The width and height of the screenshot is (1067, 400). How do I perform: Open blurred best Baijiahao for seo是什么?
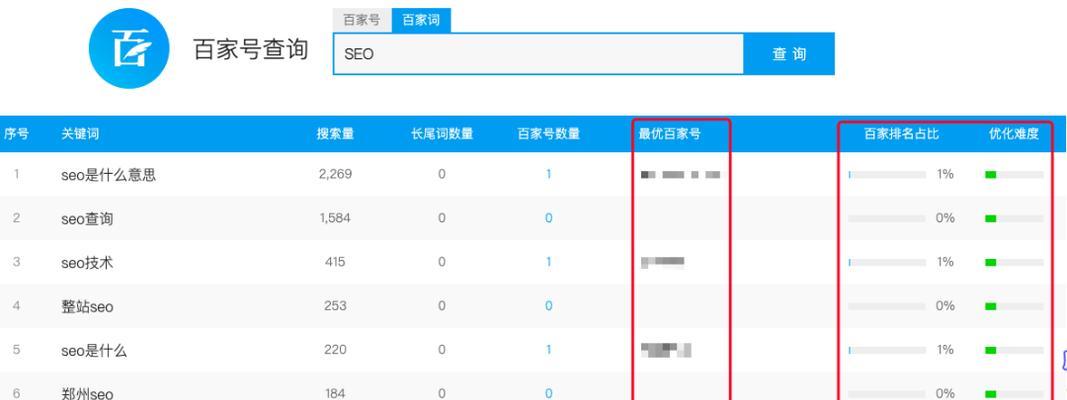click(x=666, y=350)
